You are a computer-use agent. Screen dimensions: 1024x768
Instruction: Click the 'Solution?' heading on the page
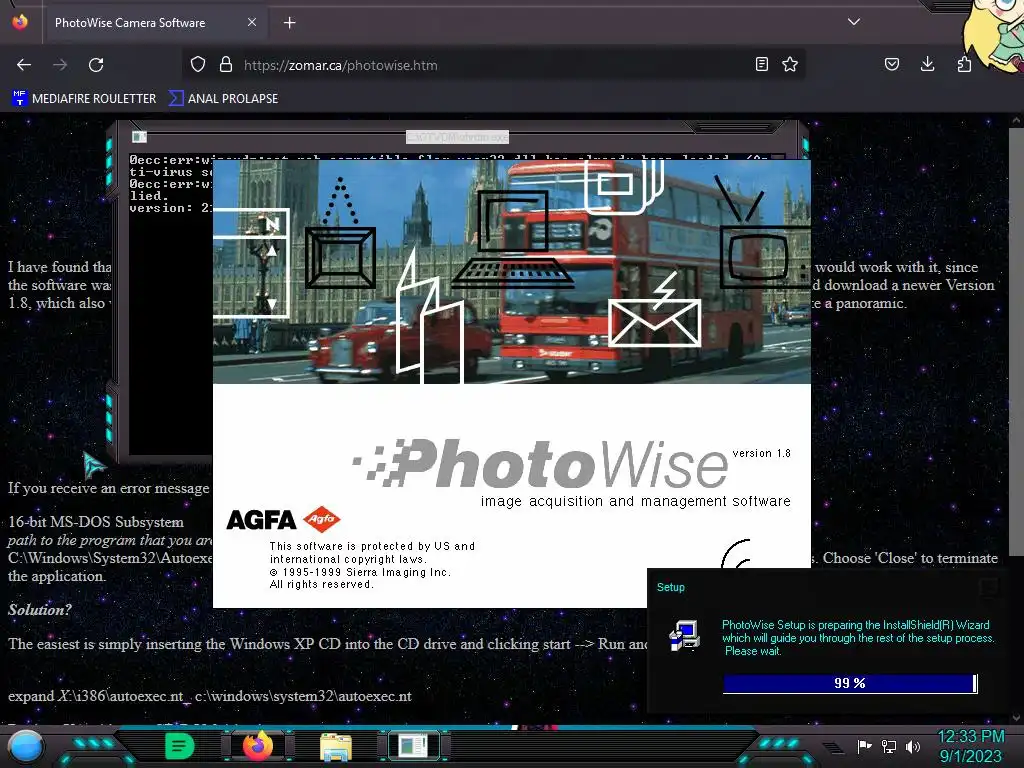click(40, 610)
